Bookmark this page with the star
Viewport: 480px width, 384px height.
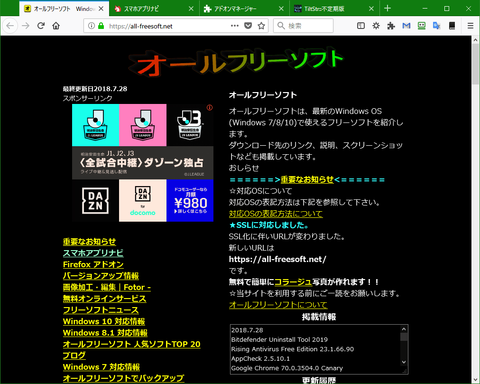tap(261, 26)
